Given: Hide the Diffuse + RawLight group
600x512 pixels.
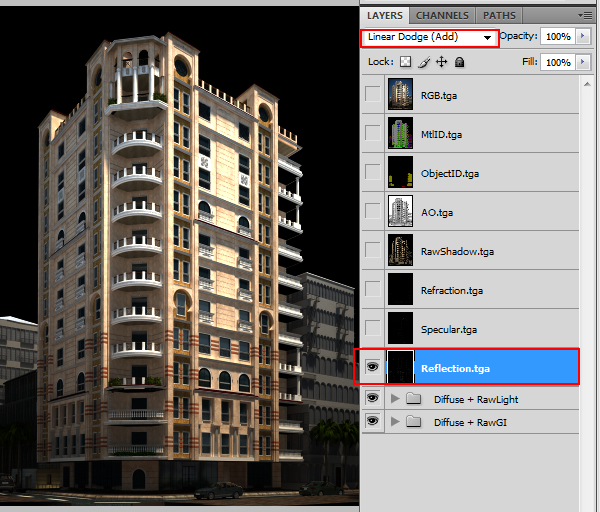Looking at the screenshot, I should tap(373, 398).
